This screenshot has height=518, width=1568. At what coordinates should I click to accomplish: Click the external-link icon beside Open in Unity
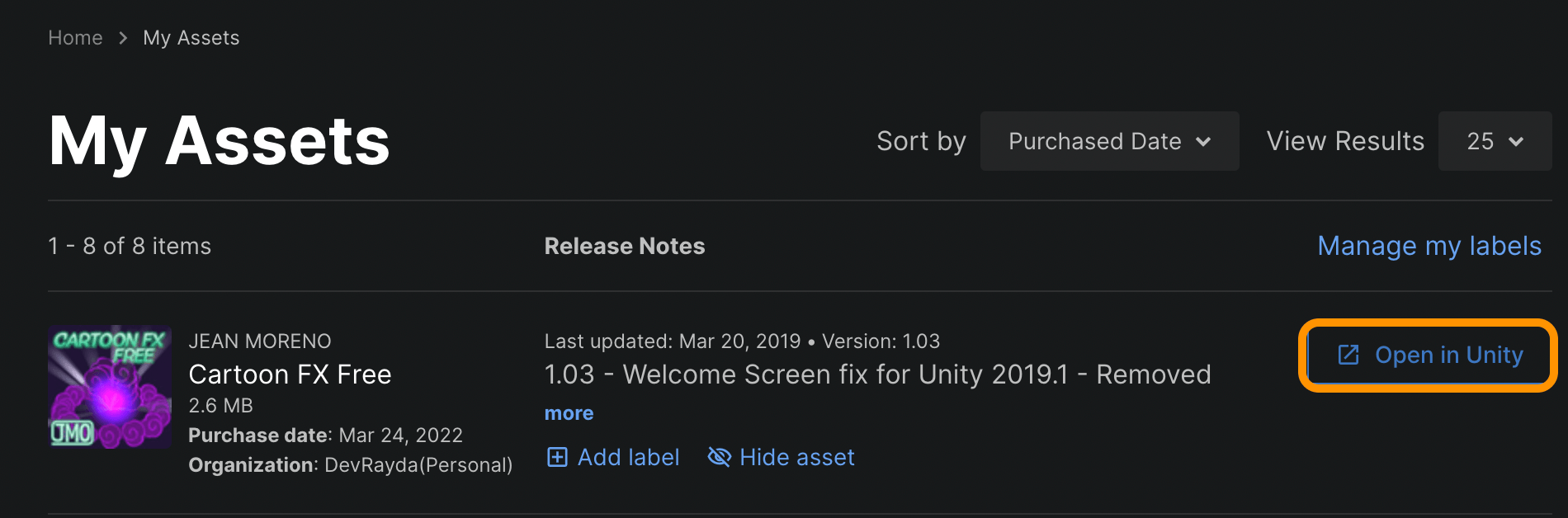click(1347, 355)
